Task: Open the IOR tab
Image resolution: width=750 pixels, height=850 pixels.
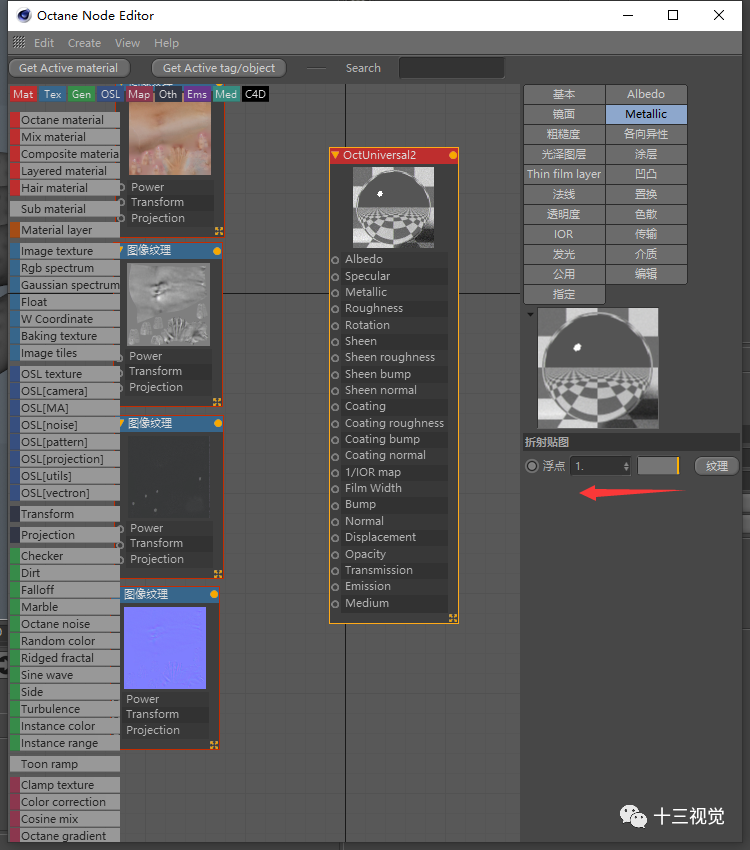Action: 564,234
